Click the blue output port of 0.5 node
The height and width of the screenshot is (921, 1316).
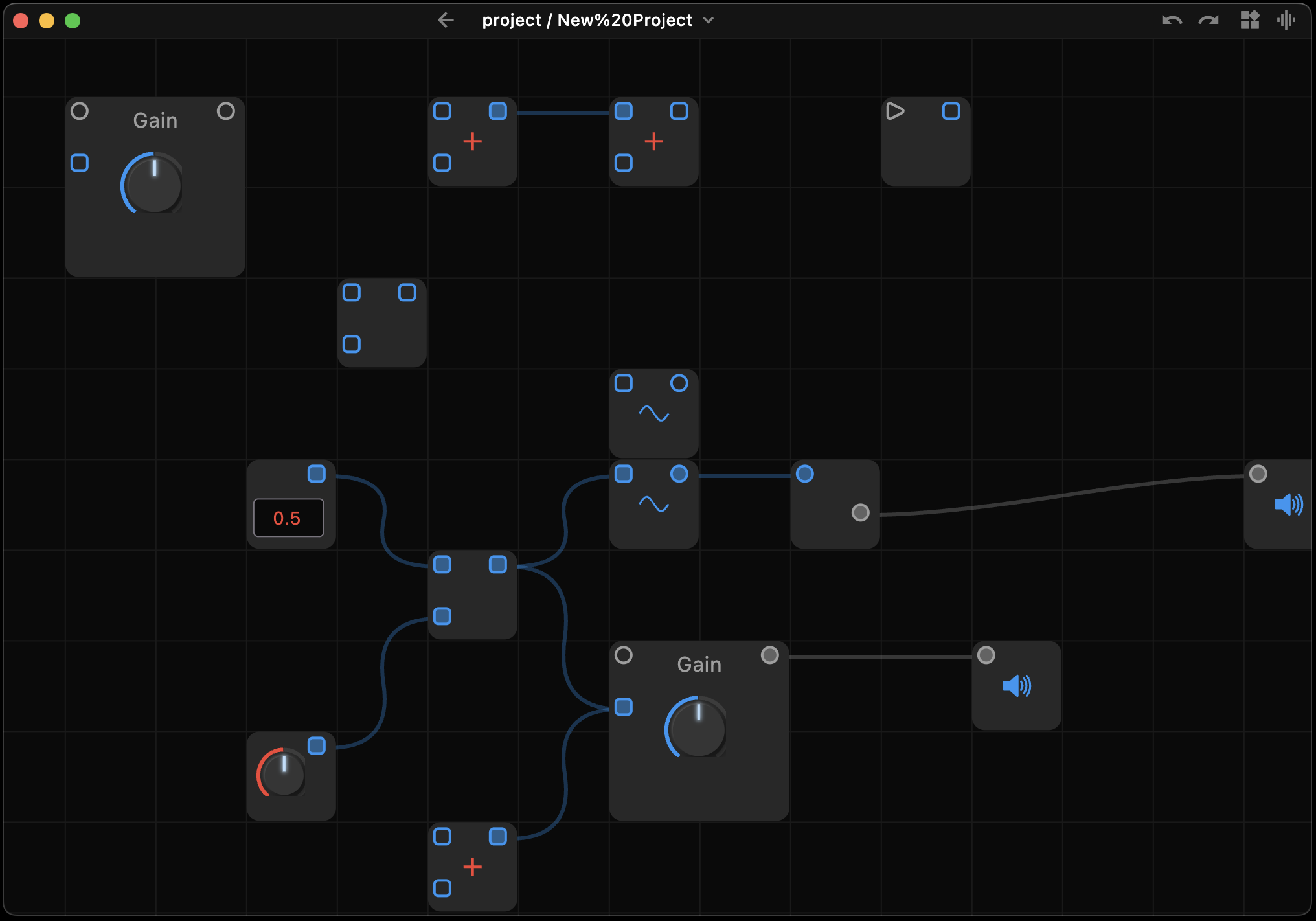pyautogui.click(x=316, y=474)
